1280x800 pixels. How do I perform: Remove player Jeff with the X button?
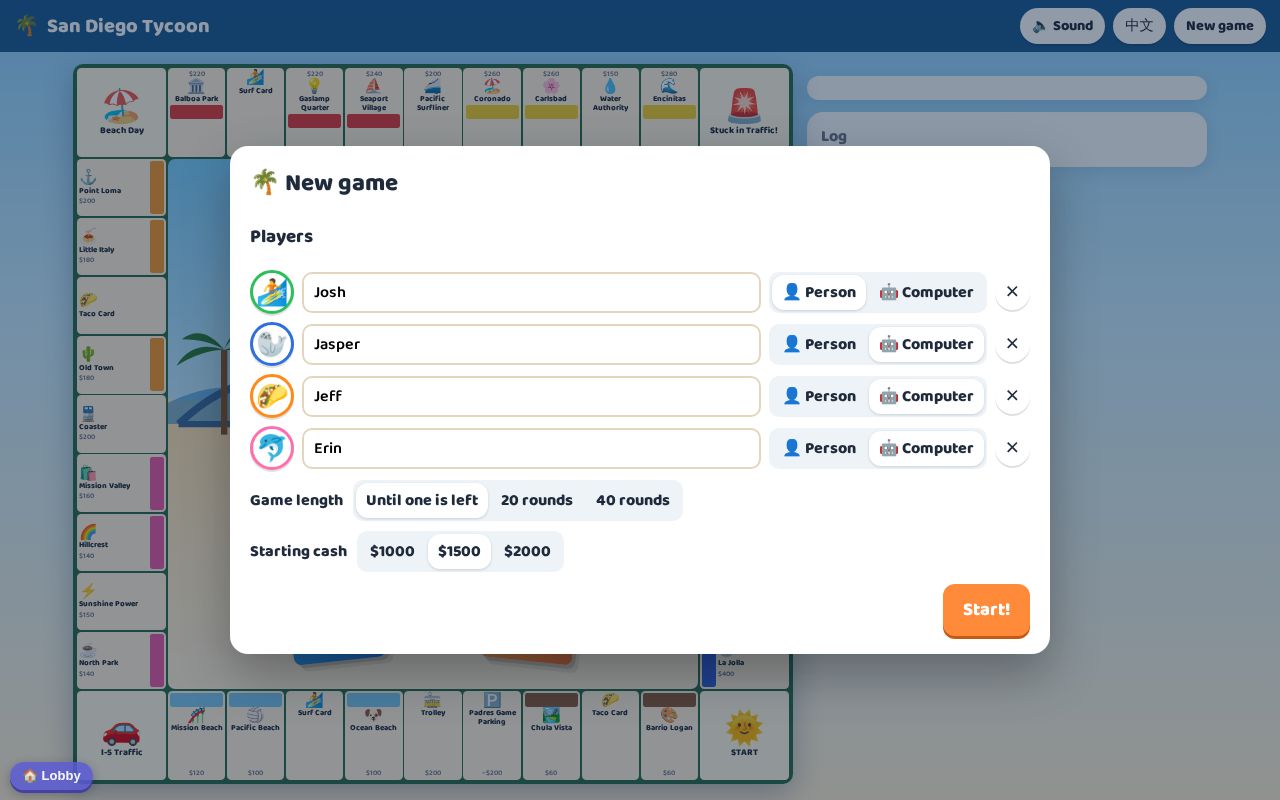coord(1012,396)
